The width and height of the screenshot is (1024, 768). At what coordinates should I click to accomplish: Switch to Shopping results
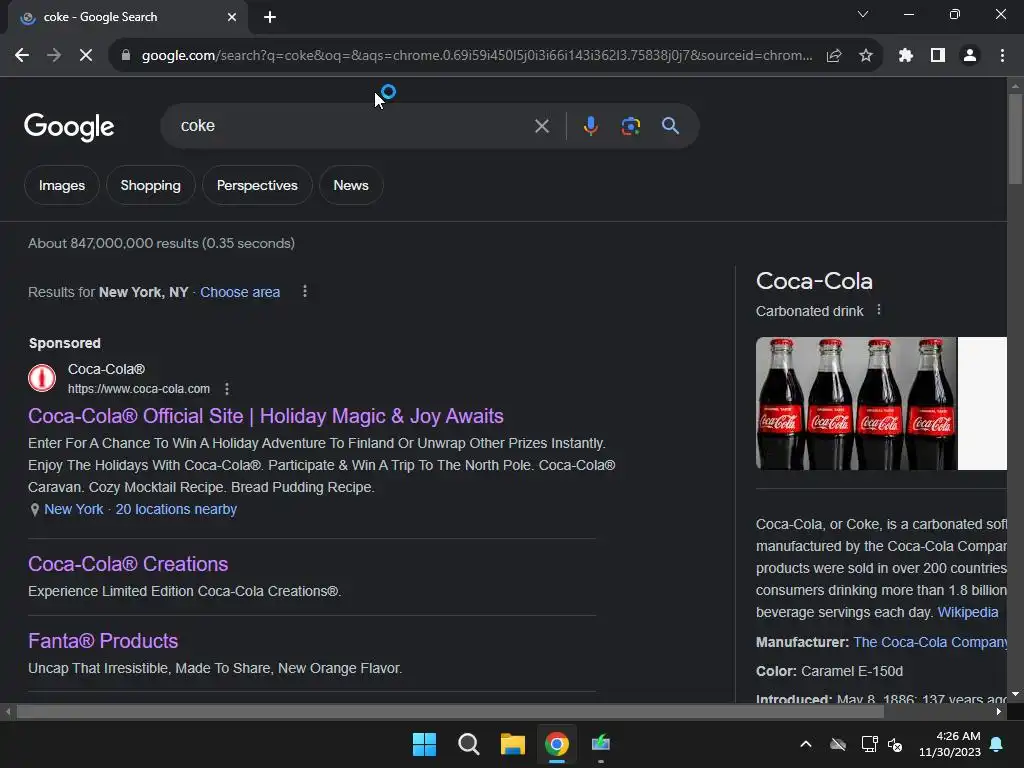coord(151,185)
